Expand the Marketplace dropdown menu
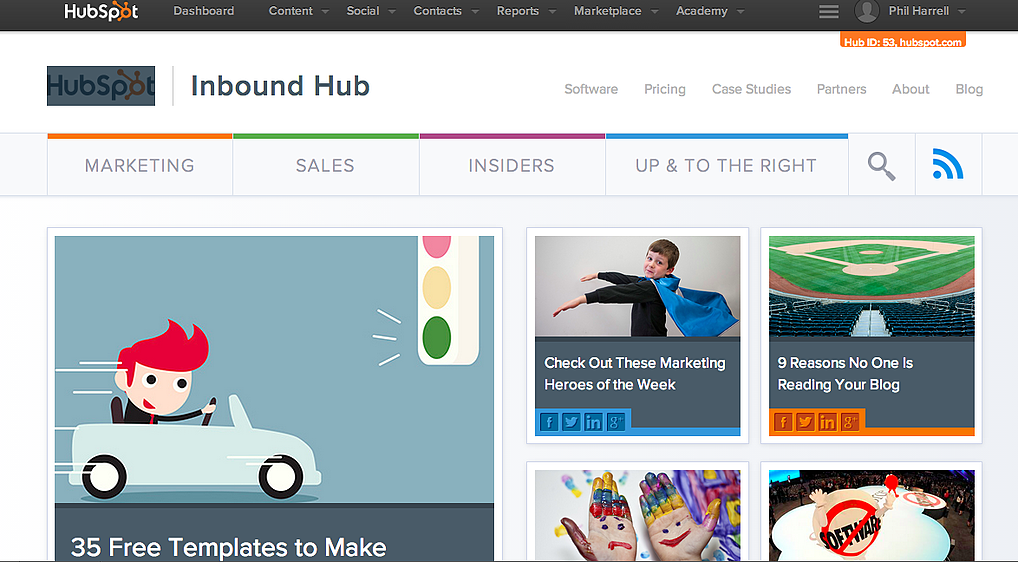 616,11
